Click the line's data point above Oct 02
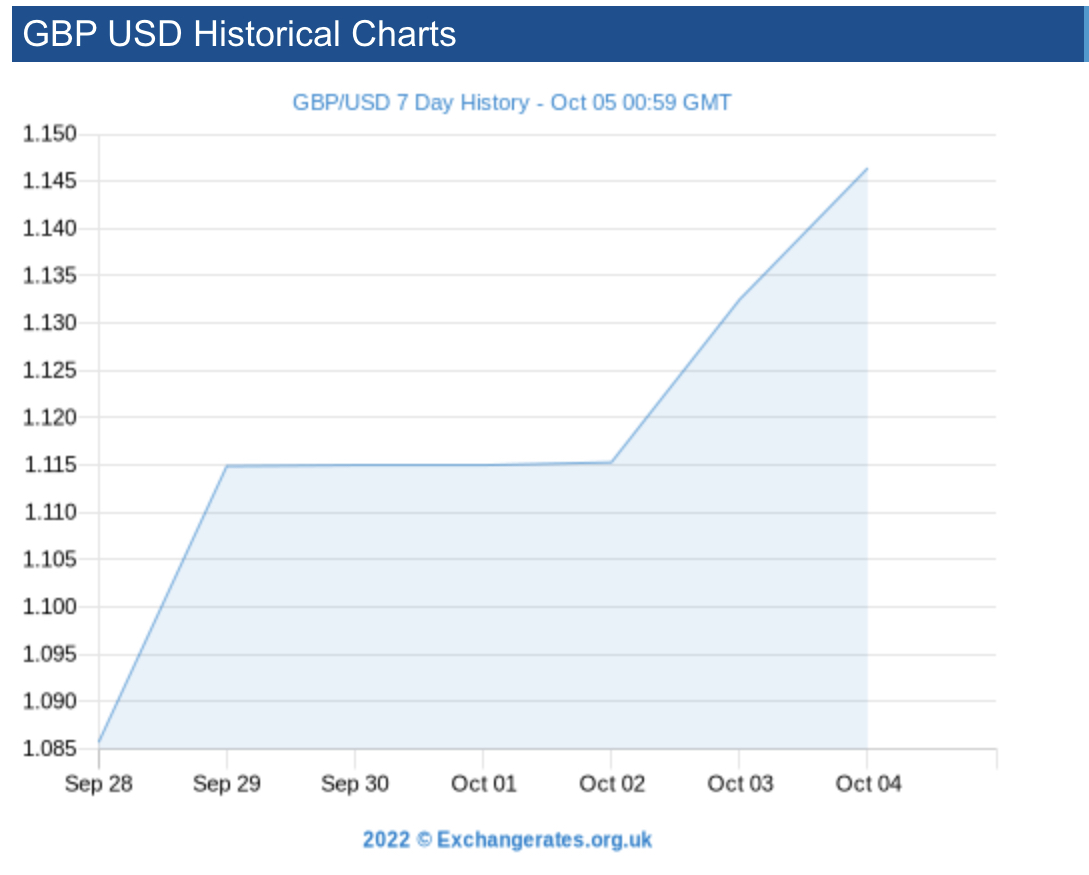 pos(611,462)
